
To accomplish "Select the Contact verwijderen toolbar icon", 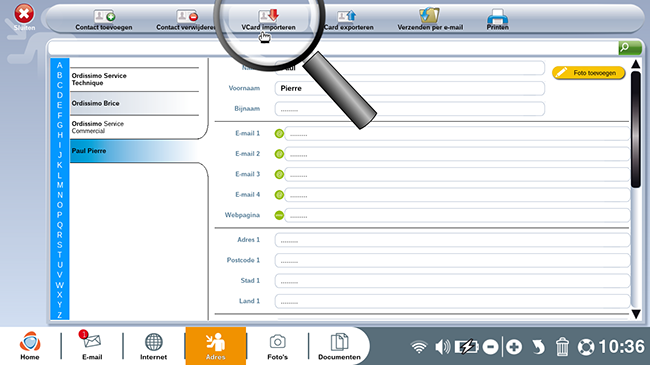I will (x=187, y=16).
